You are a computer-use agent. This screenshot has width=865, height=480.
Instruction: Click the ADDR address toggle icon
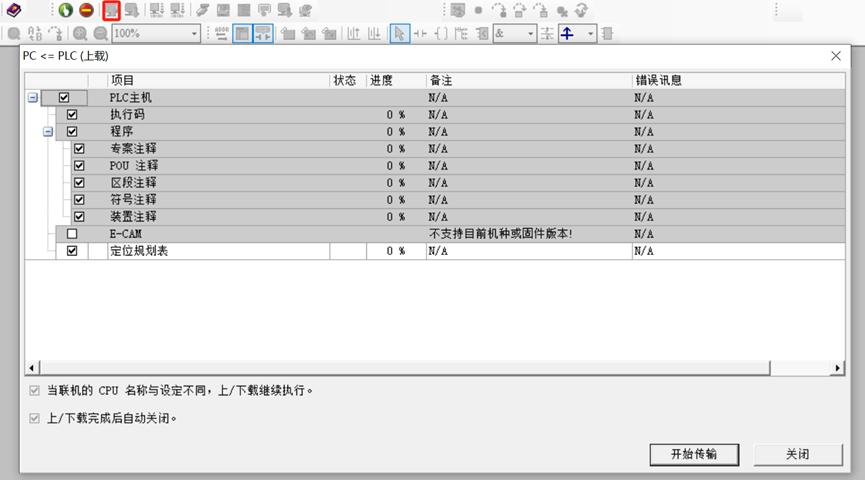coord(222,34)
